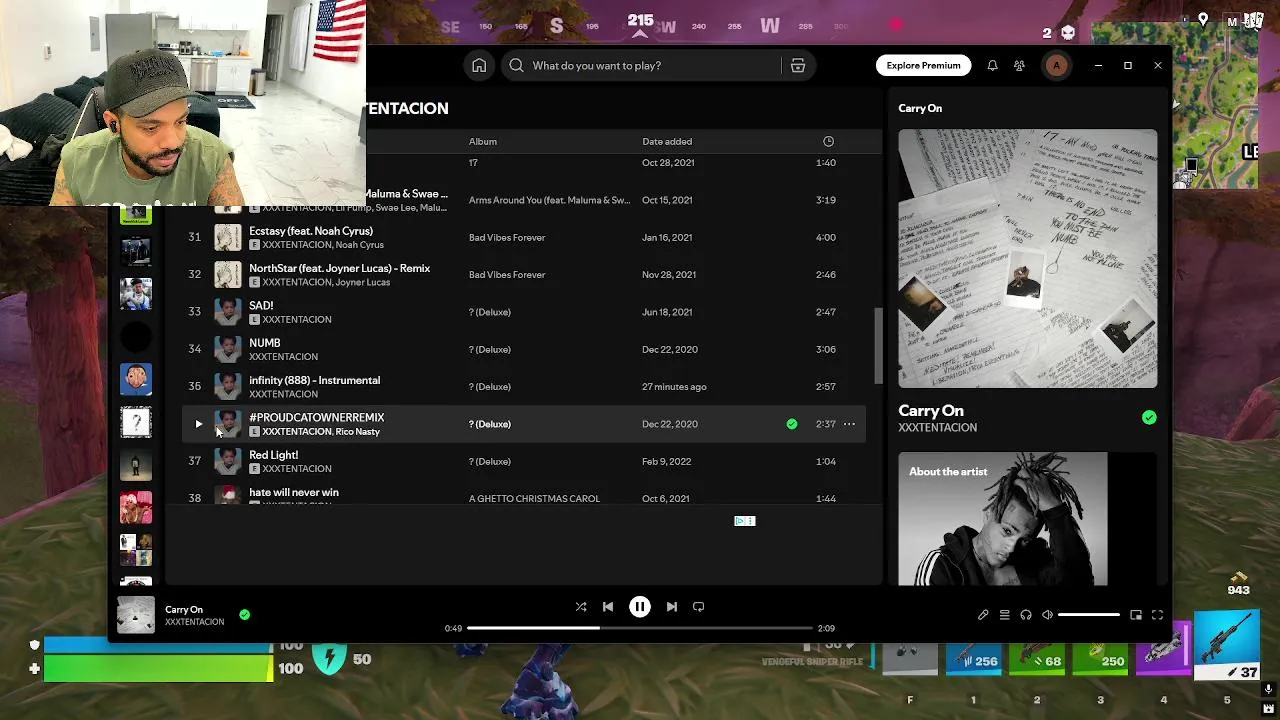Open the play queue

[1005, 615]
